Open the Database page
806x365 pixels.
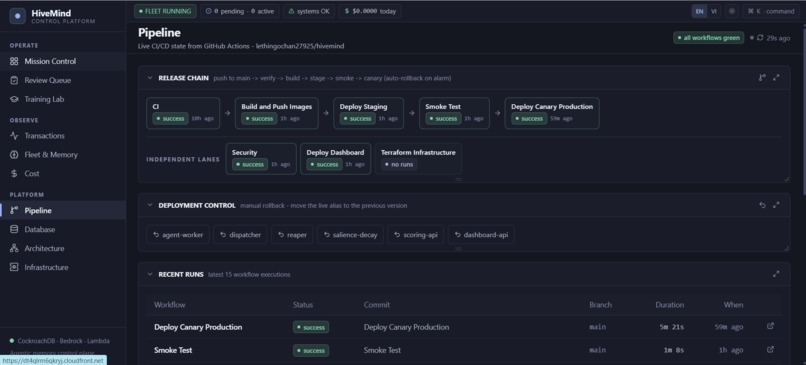pyautogui.click(x=63, y=229)
